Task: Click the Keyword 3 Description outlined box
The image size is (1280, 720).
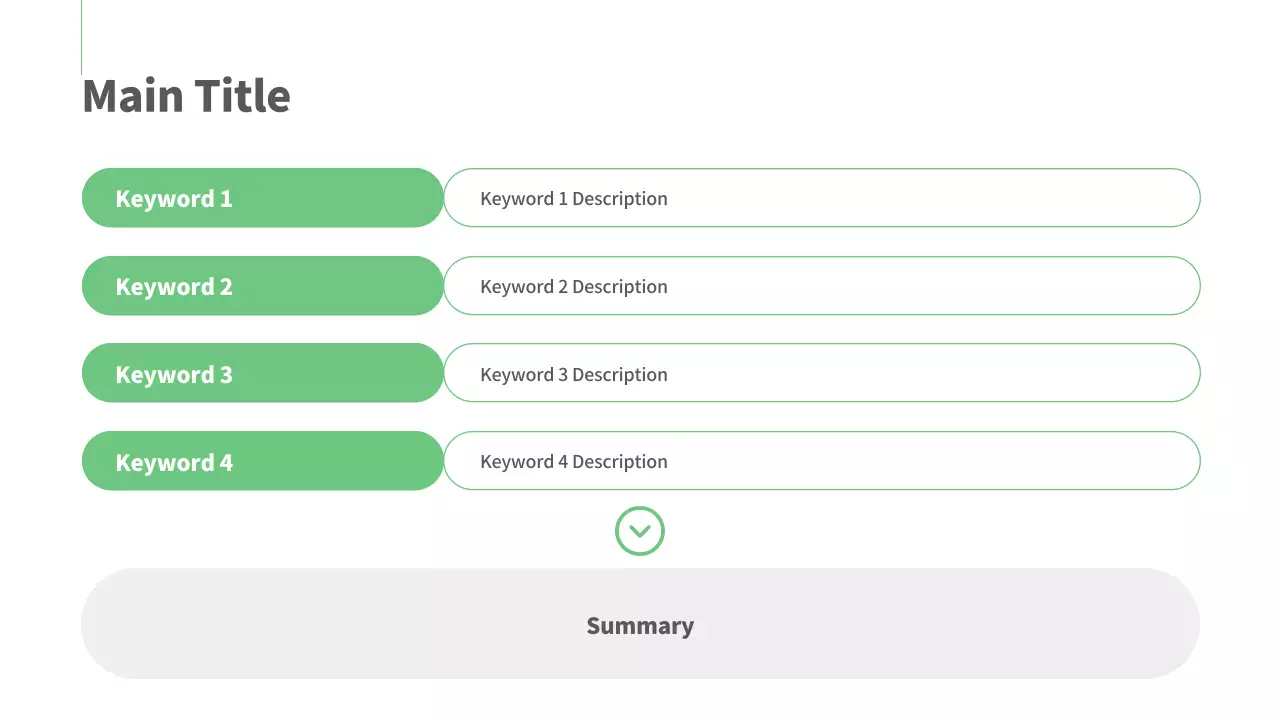Action: pyautogui.click(x=900, y=373)
